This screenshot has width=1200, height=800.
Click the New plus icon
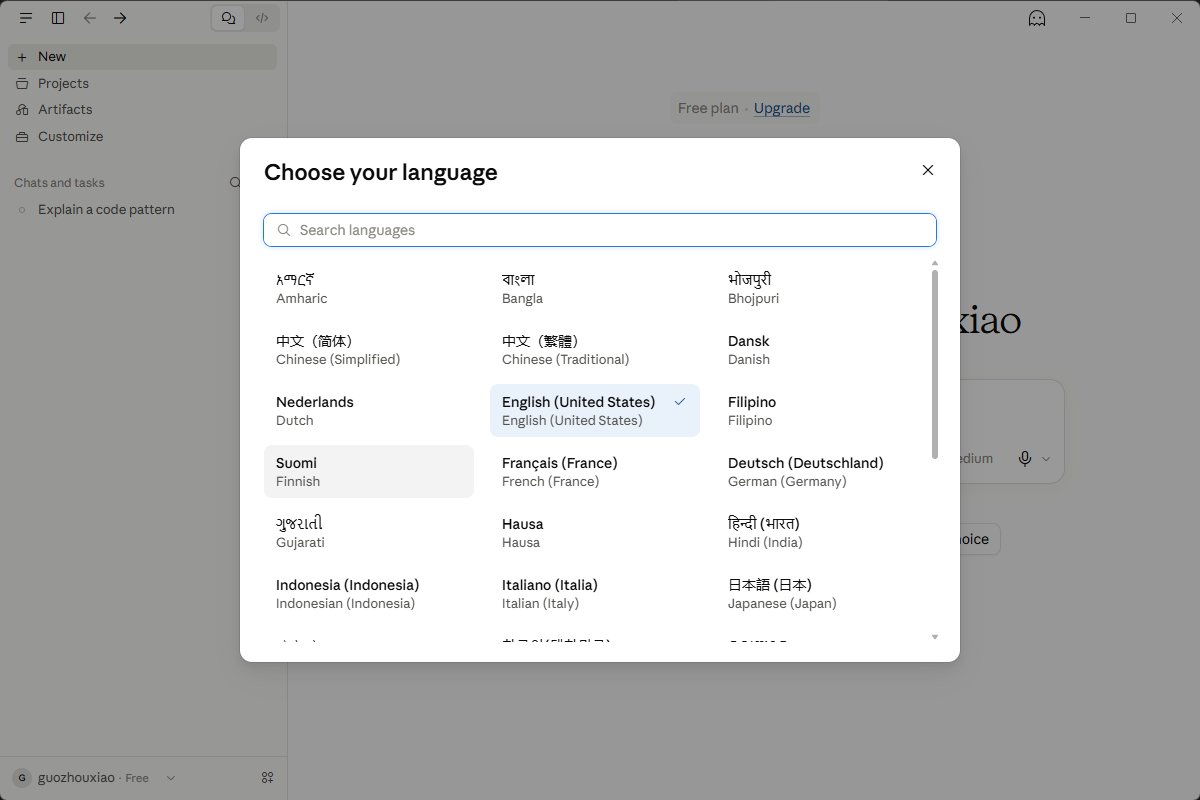coord(22,57)
